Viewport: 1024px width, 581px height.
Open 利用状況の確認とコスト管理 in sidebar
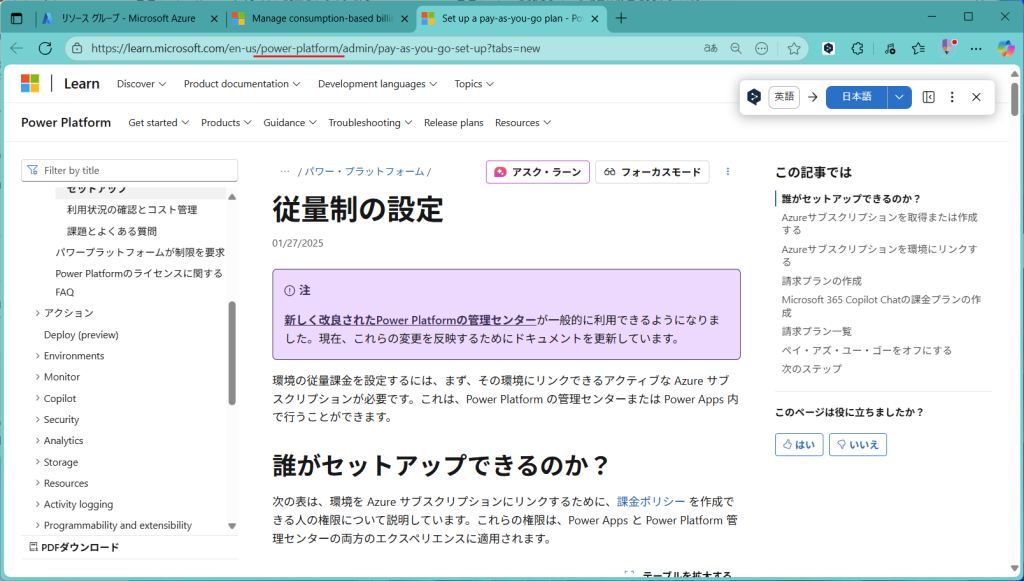pyautogui.click(x=132, y=210)
